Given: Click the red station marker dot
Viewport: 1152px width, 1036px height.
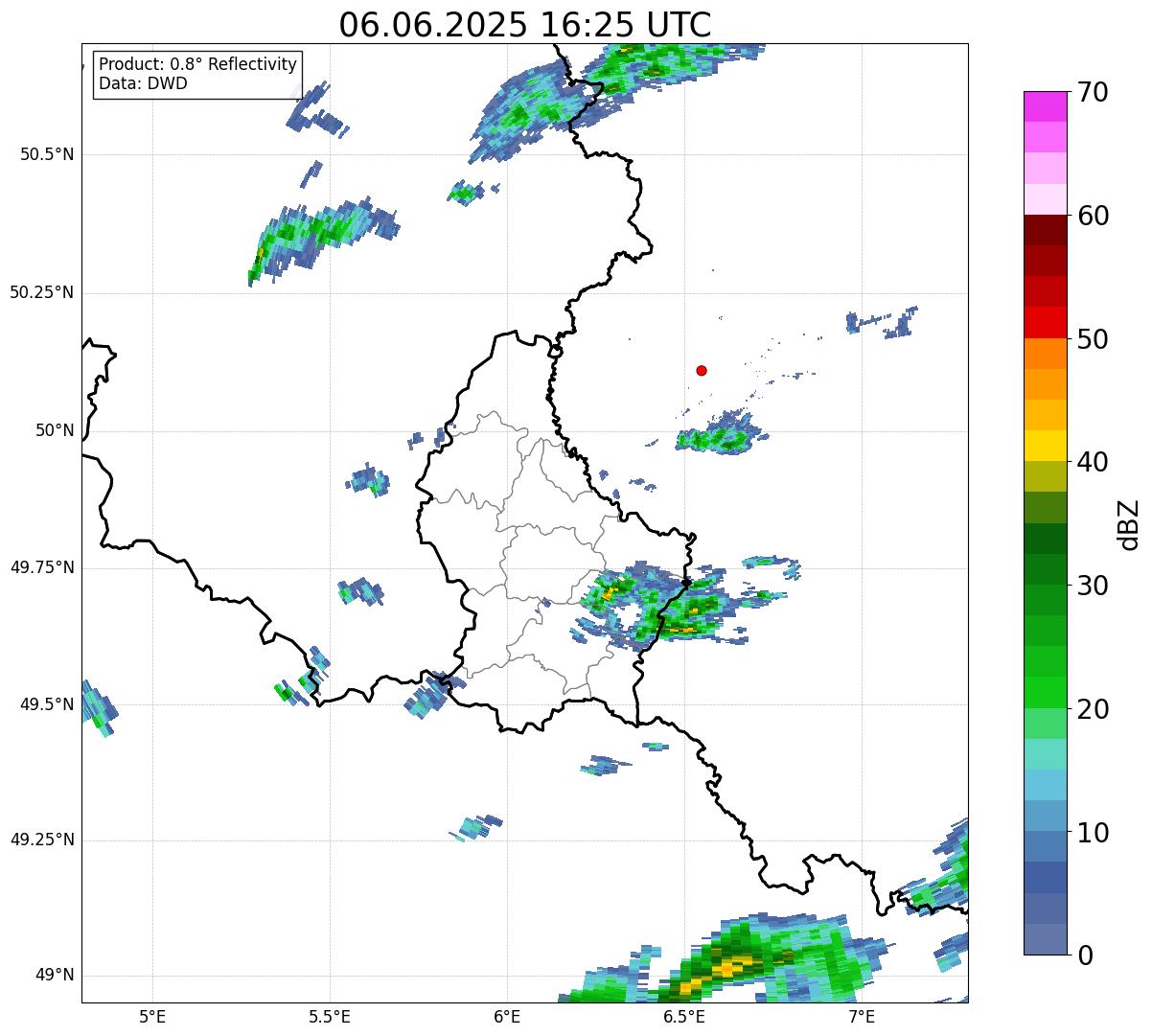Looking at the screenshot, I should coord(702,370).
